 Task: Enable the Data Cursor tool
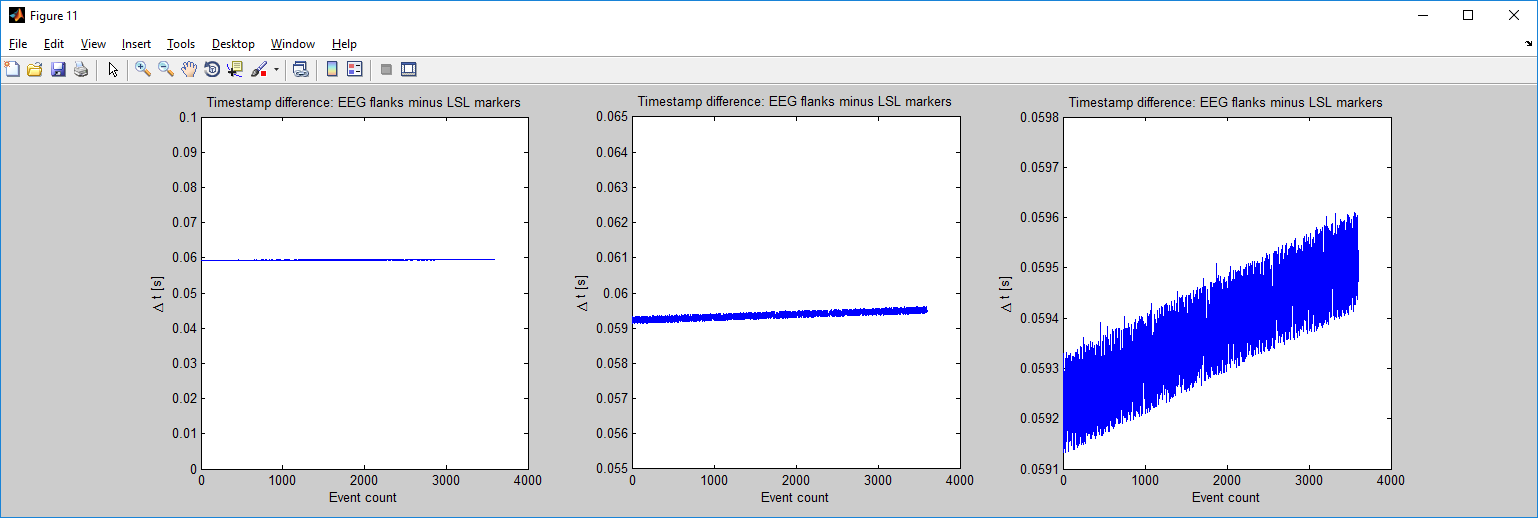click(235, 69)
